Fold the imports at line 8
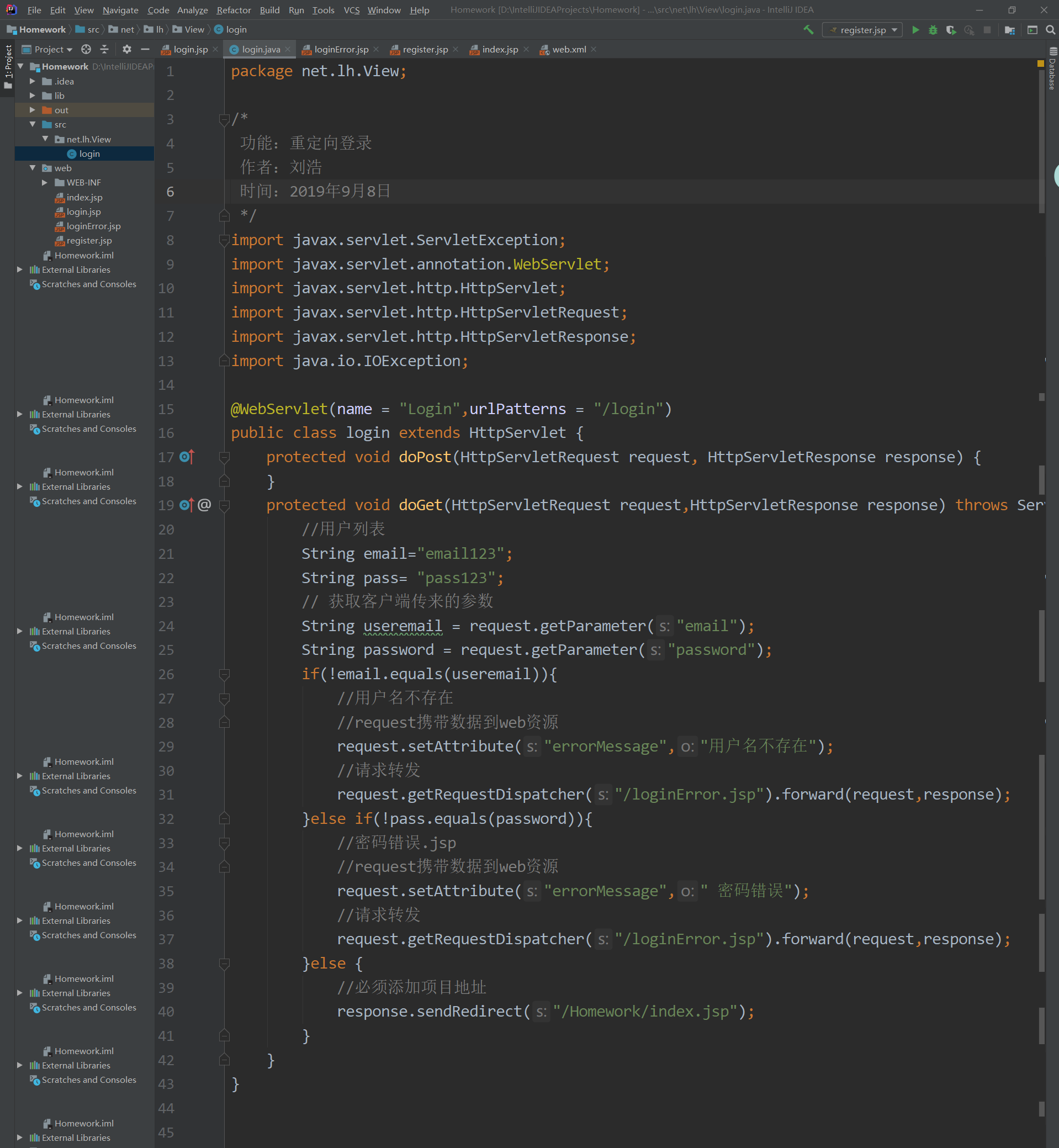 click(224, 240)
